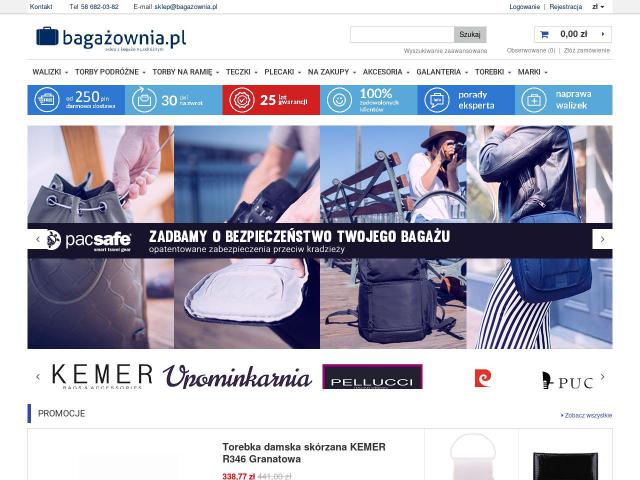Screen dimensions: 640x480
Task: Click into the search text field
Action: (402, 35)
